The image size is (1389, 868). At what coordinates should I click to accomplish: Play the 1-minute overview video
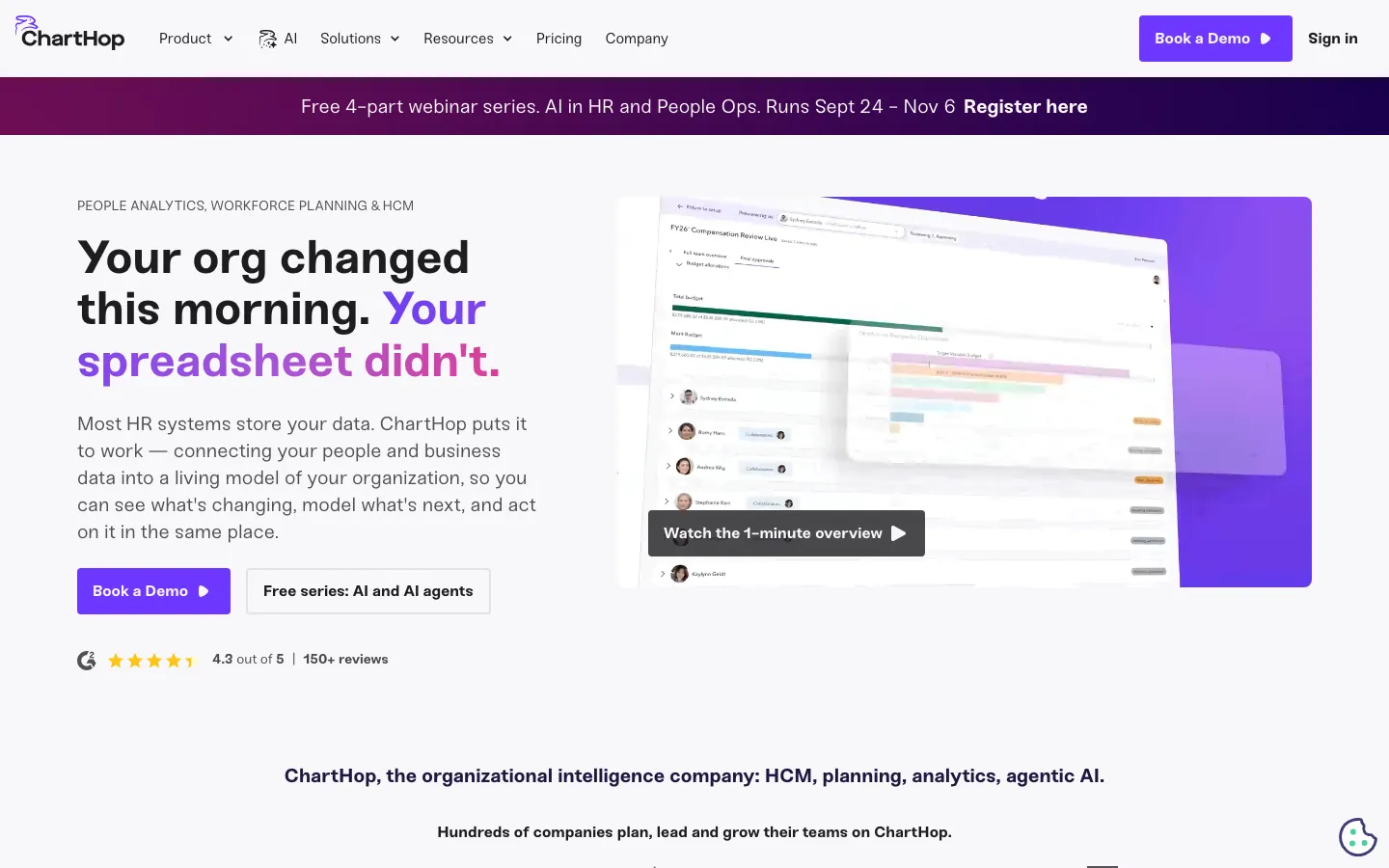click(786, 533)
